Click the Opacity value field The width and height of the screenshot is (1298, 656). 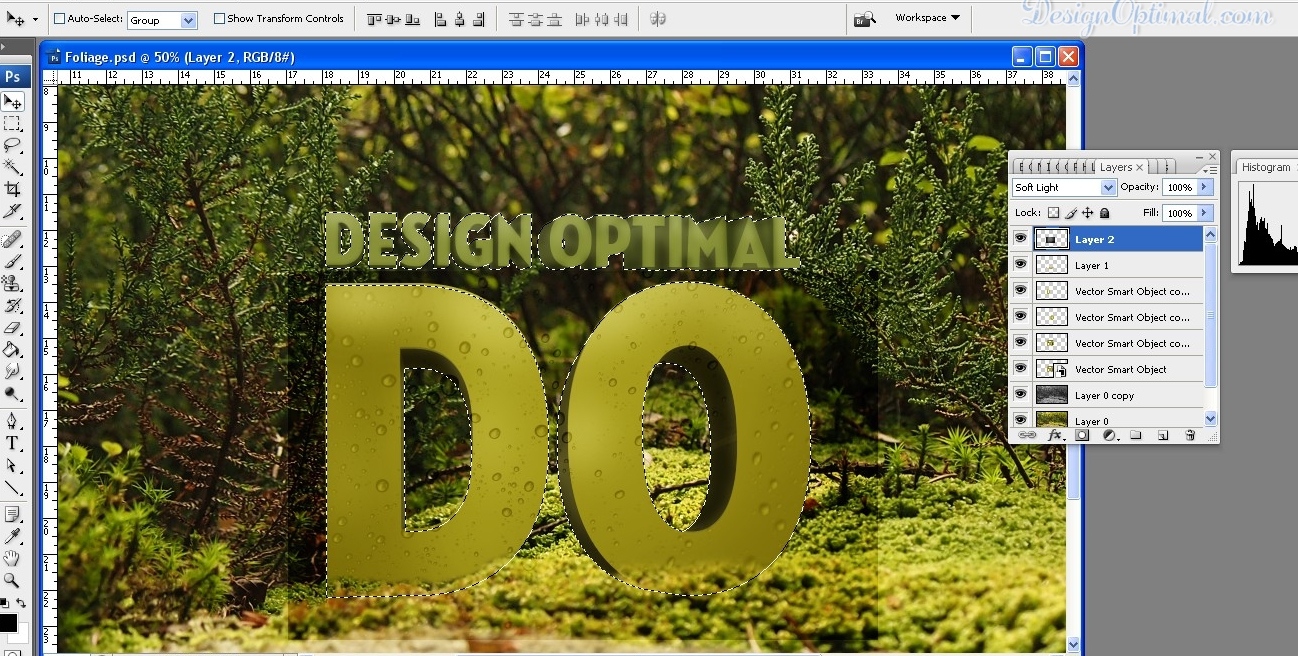pos(1180,187)
